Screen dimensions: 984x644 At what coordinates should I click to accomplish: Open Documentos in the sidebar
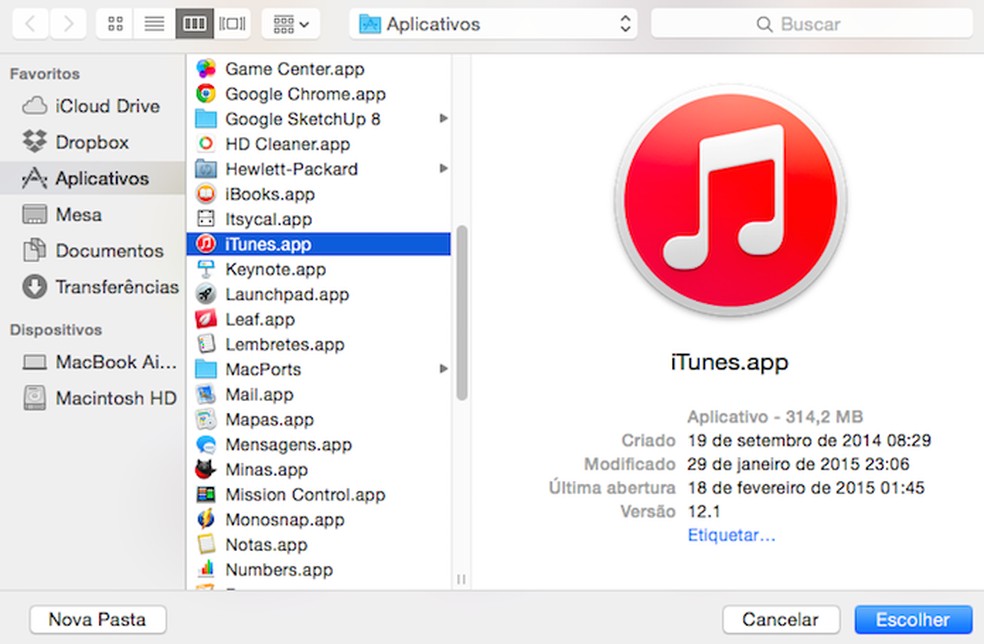(x=93, y=250)
